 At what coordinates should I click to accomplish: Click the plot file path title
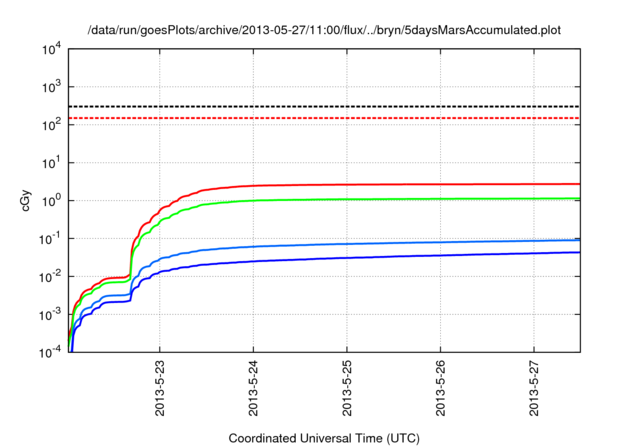point(324,30)
